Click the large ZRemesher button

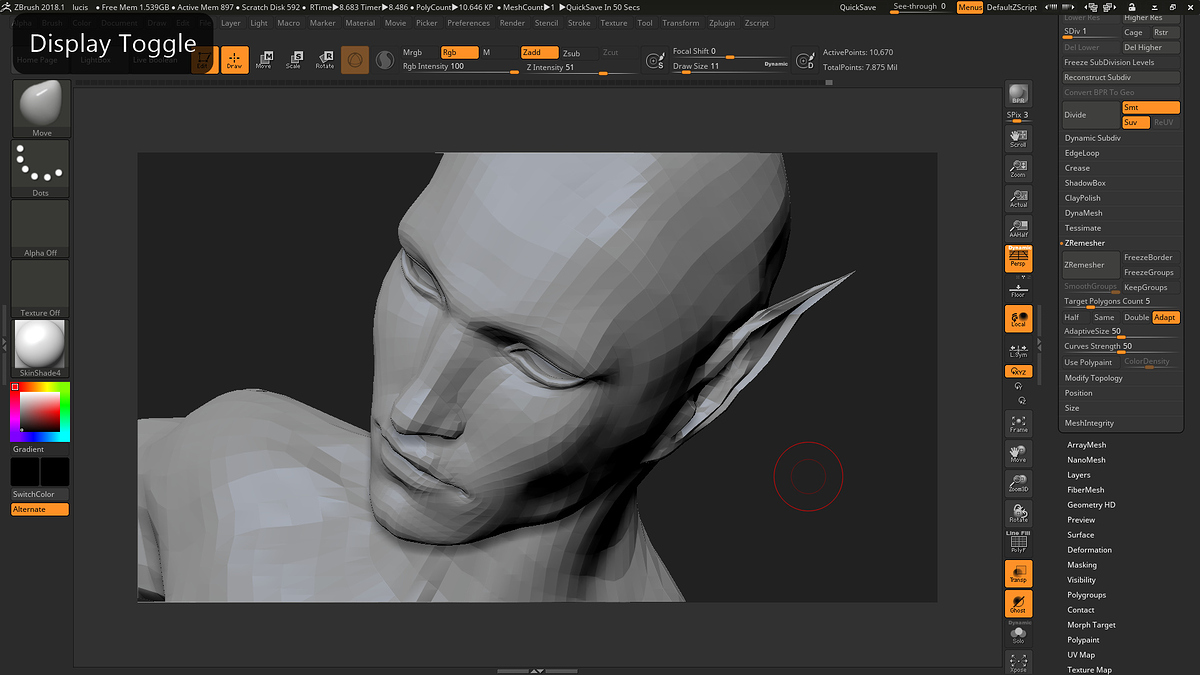(1090, 265)
